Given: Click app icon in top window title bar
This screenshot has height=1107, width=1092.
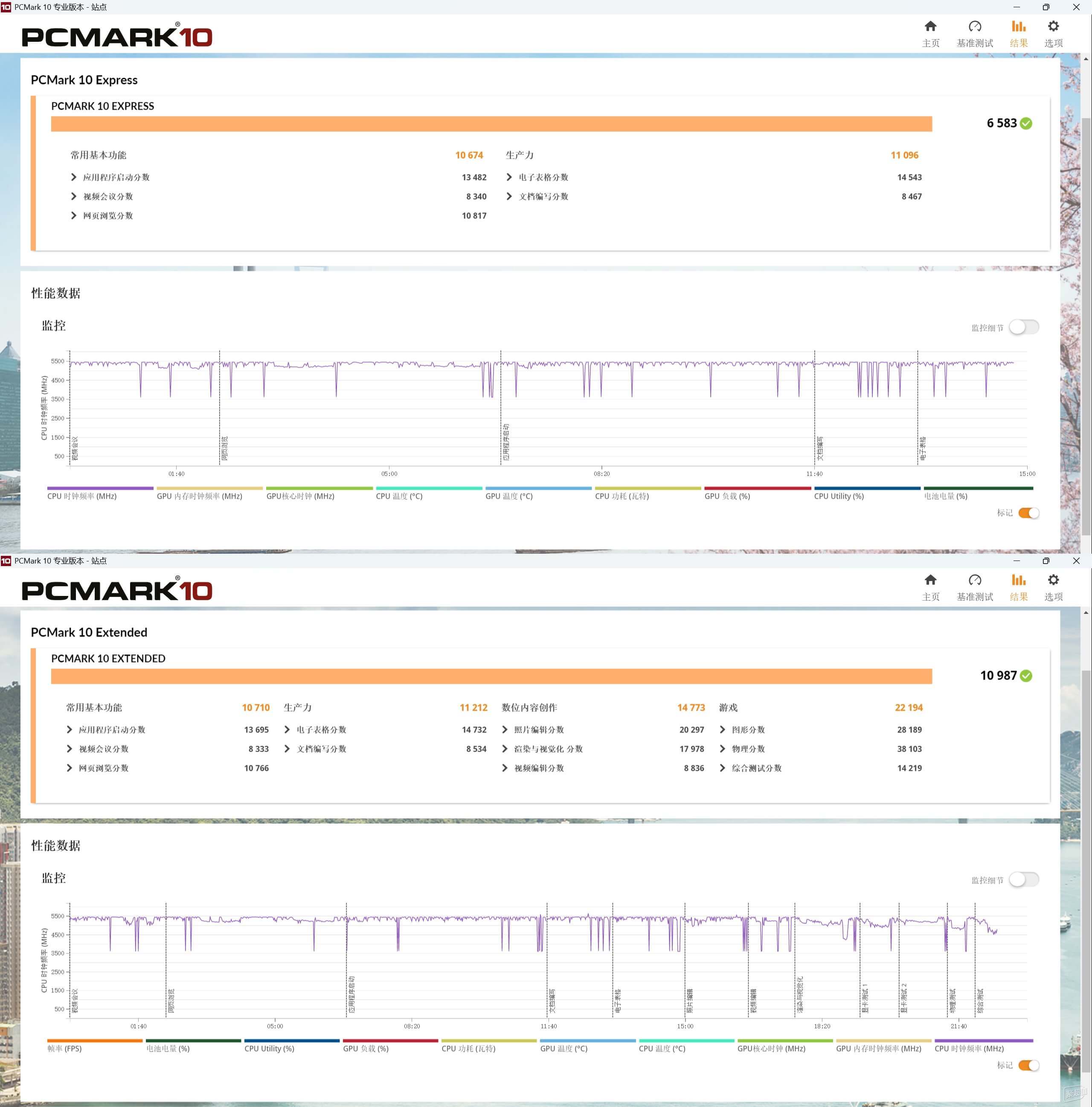Looking at the screenshot, I should 6,7.
